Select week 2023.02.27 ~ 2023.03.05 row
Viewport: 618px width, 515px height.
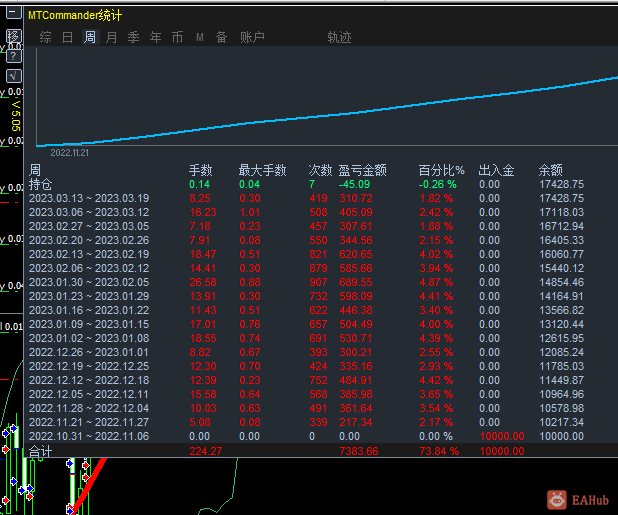306,226
